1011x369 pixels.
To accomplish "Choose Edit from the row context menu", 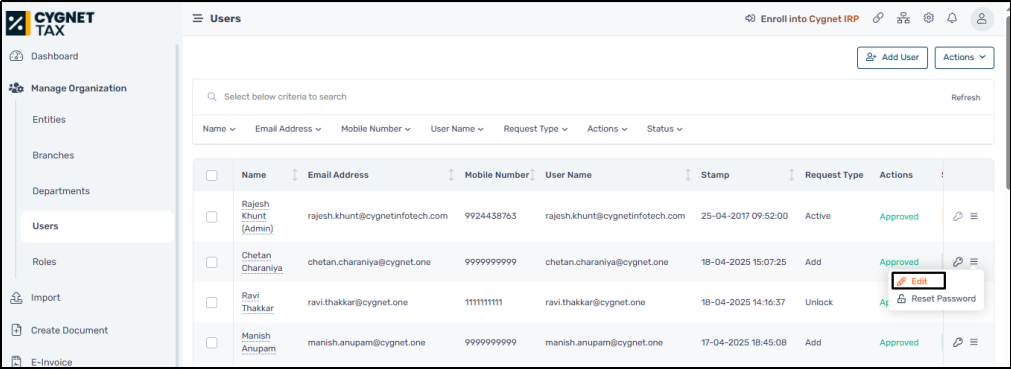I will 918,281.
